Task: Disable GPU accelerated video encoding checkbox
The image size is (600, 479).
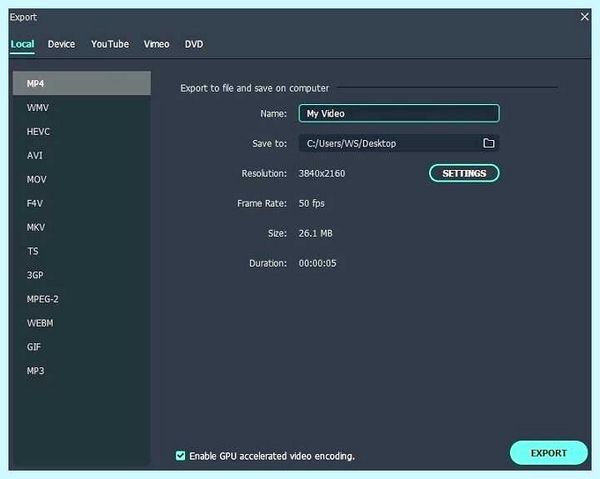Action: pos(180,456)
